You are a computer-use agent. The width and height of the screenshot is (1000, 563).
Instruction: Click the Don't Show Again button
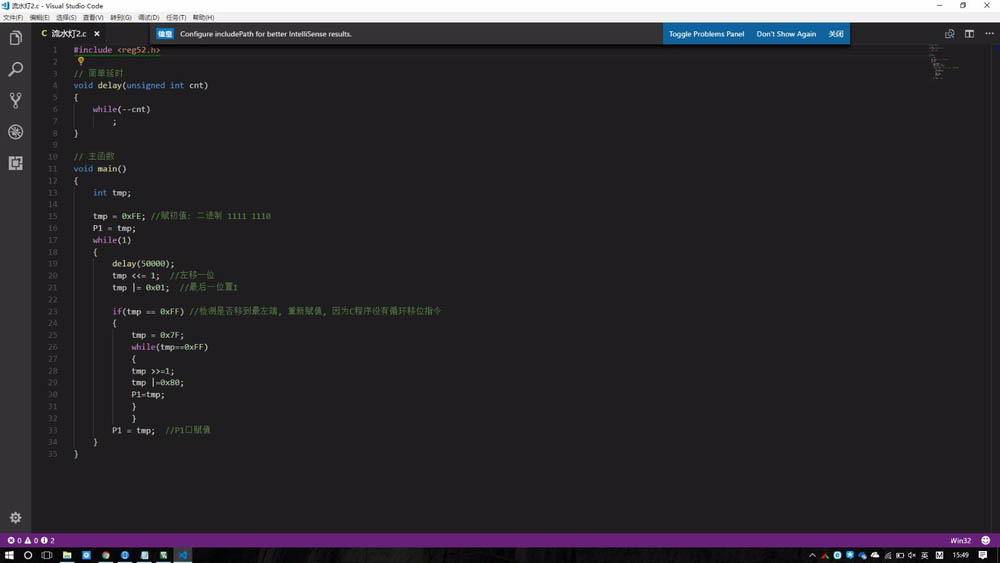click(786, 34)
